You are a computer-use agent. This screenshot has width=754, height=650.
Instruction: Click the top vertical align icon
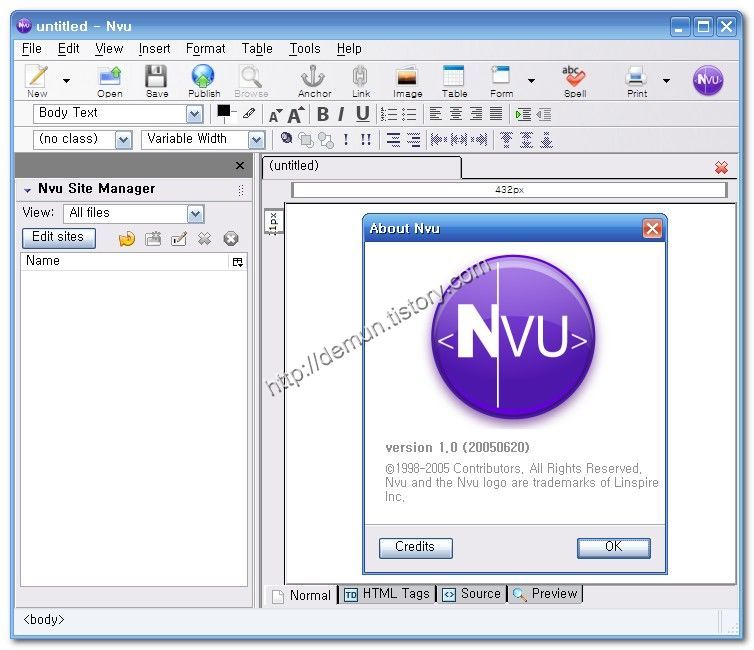click(x=506, y=140)
